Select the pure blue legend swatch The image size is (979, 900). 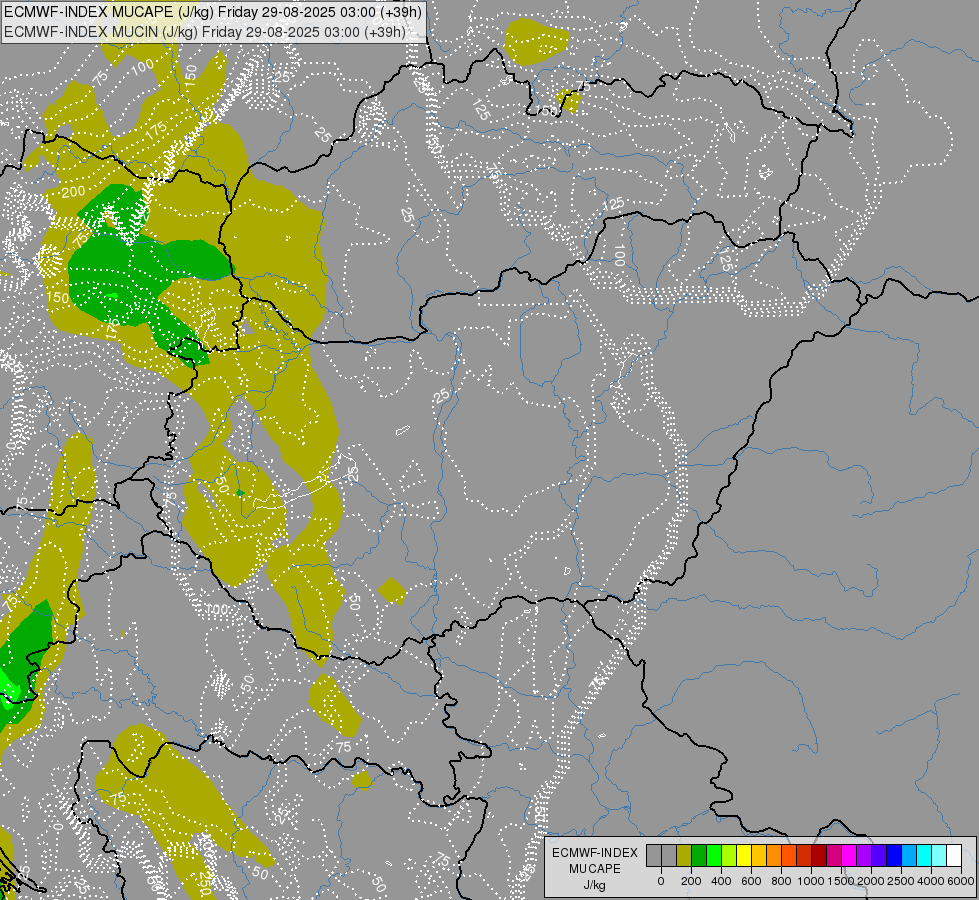coord(895,855)
